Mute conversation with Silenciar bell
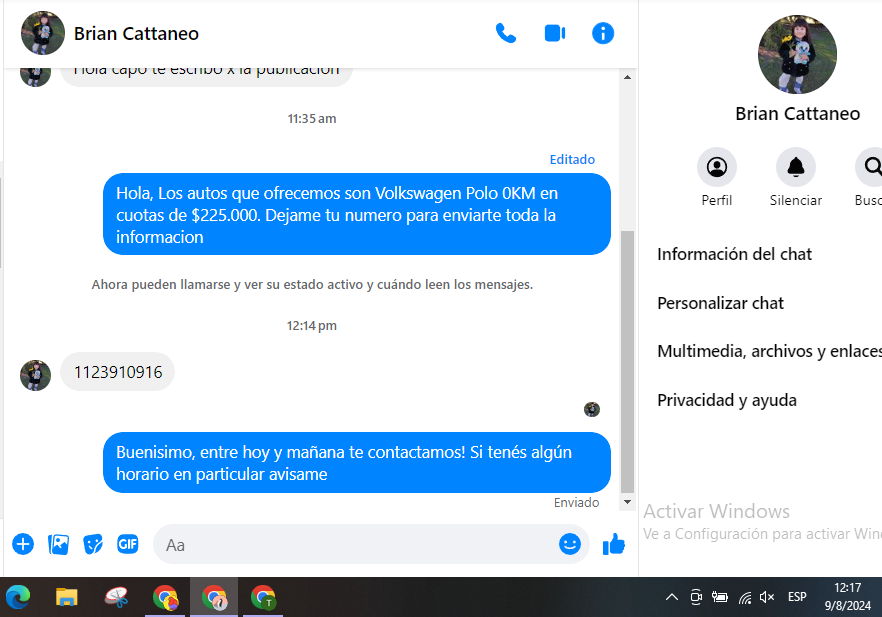 click(x=796, y=167)
